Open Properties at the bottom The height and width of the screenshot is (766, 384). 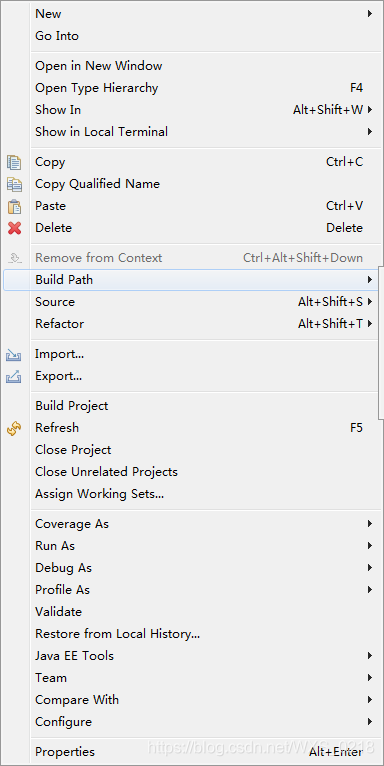click(x=65, y=752)
